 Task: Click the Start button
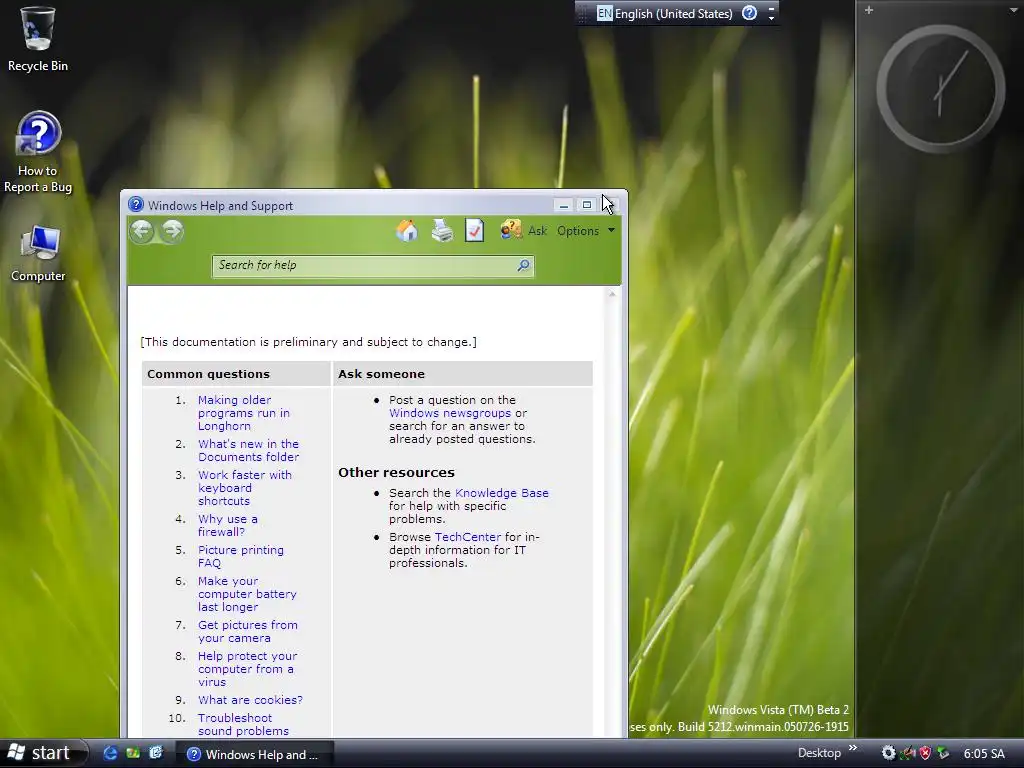tap(43, 753)
